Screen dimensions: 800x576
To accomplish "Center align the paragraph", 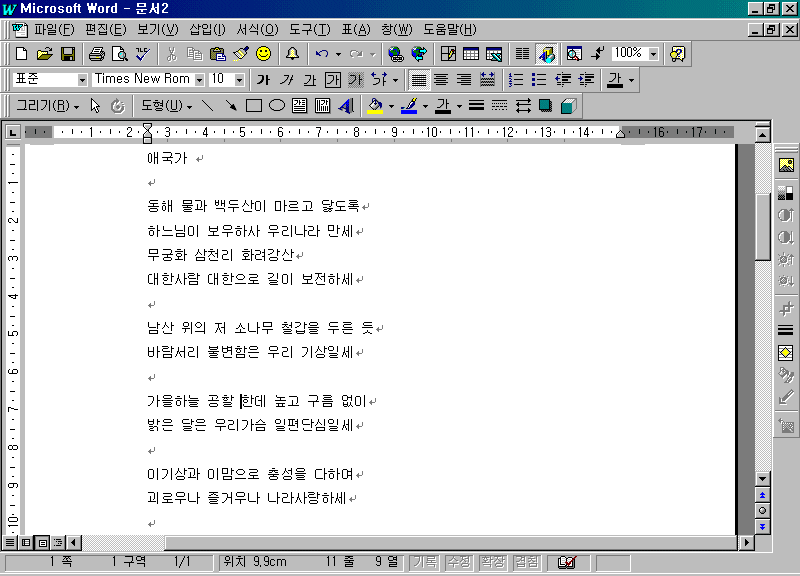I will pos(441,80).
